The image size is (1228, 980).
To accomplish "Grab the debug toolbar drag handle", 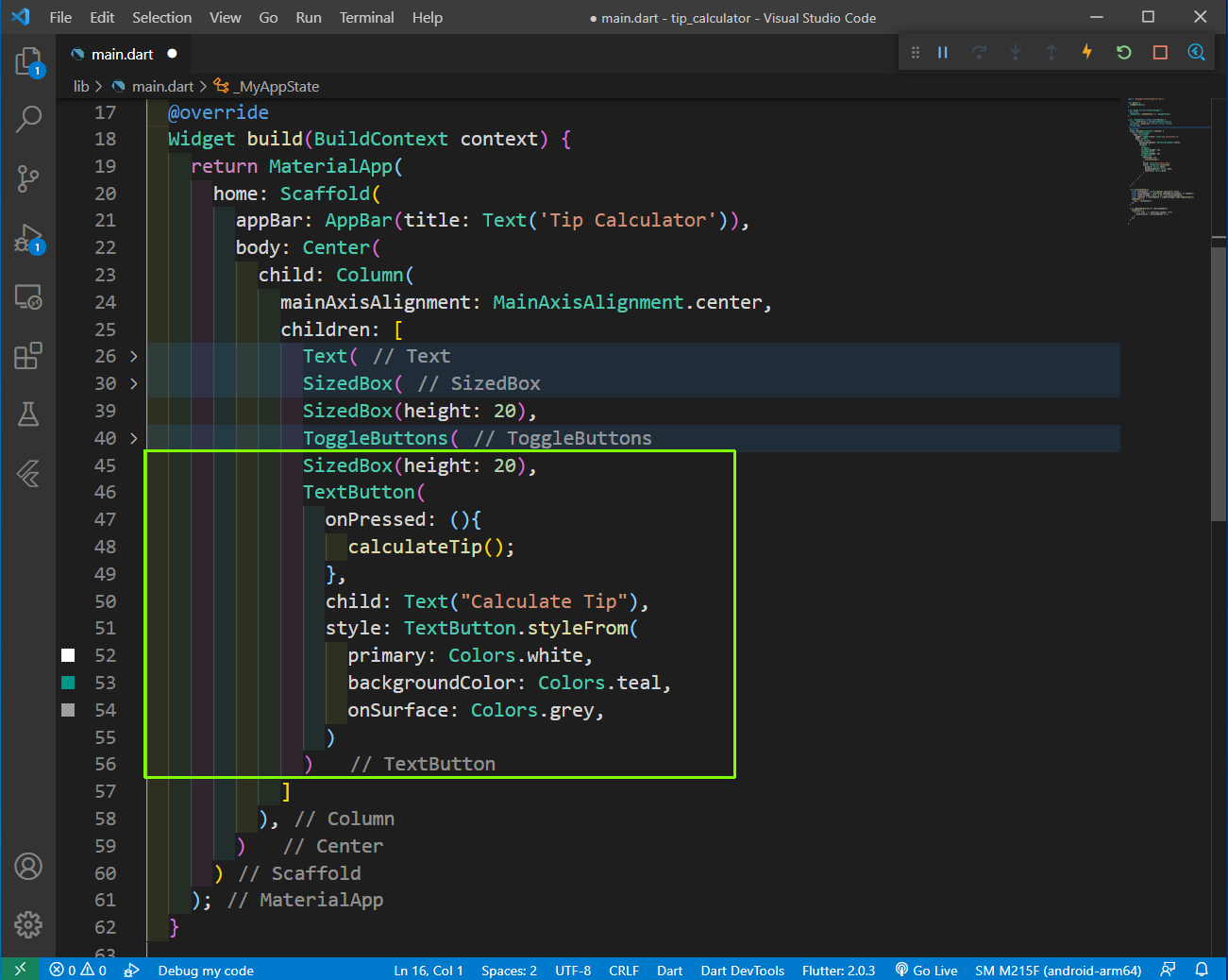I will (x=915, y=52).
